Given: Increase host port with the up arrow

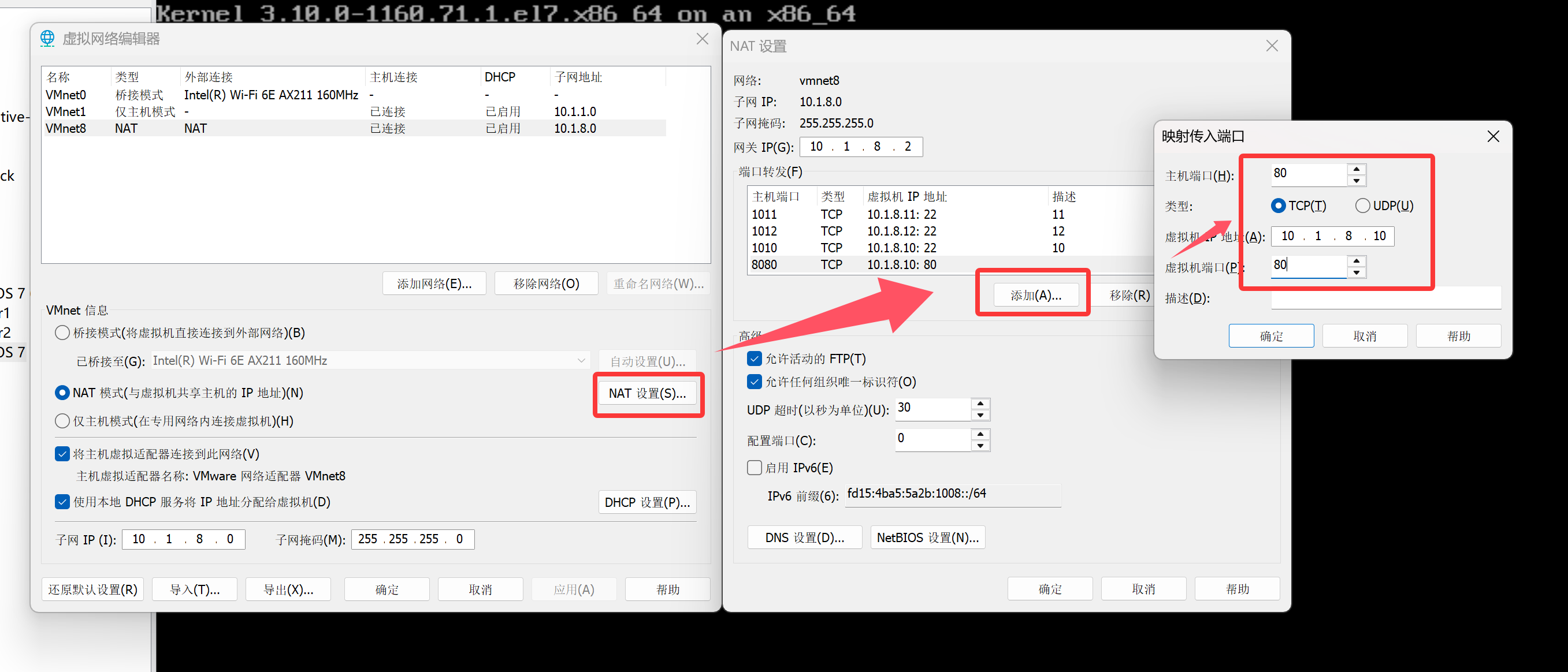Looking at the screenshot, I should (1356, 169).
